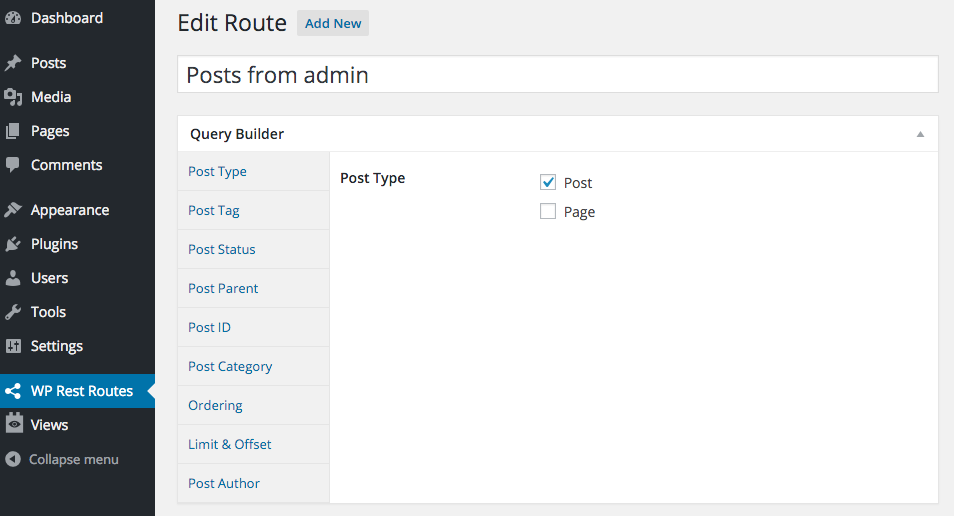Open Media via its camera icon

point(13,97)
